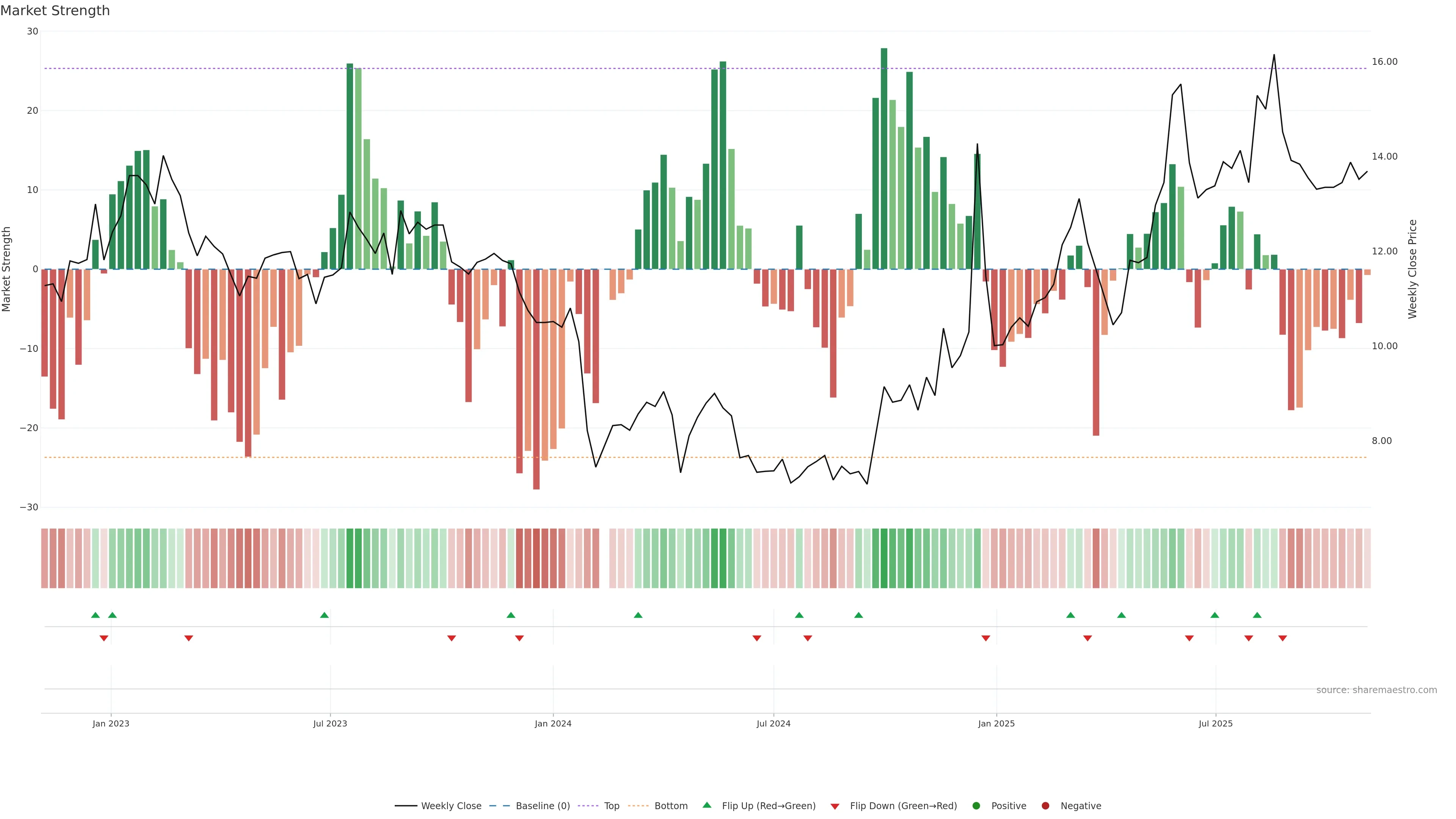Click the blank white gap in the heatmap strip
Viewport: 1456px width, 819px height.
[x=604, y=559]
